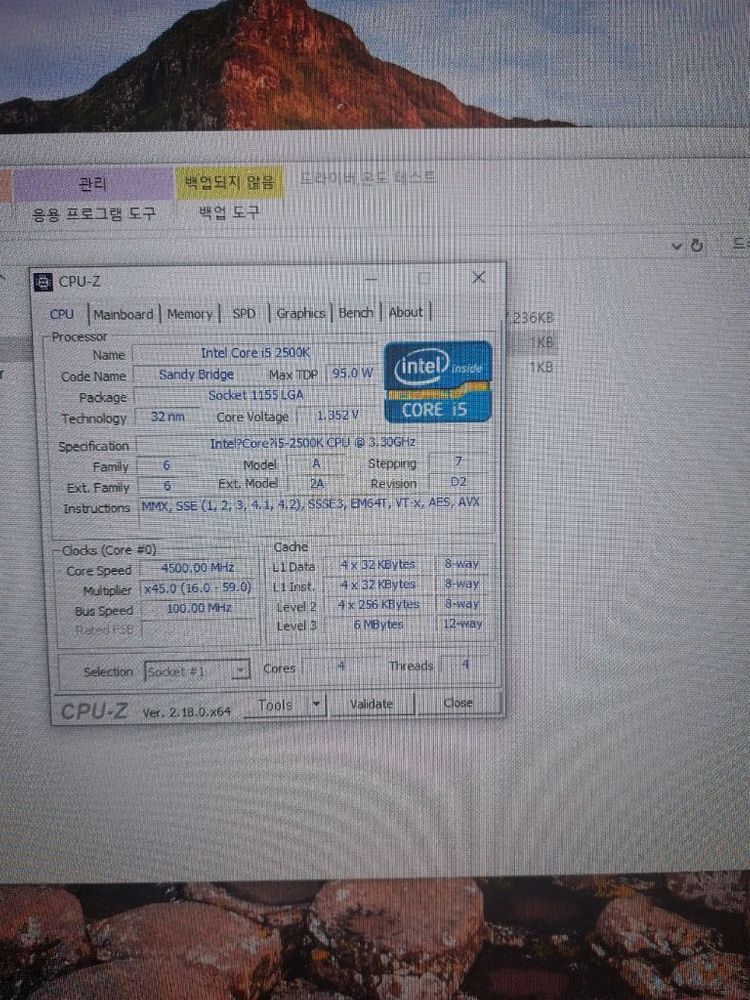Switch to the CPU tab
The width and height of the screenshot is (750, 1000).
(x=62, y=314)
